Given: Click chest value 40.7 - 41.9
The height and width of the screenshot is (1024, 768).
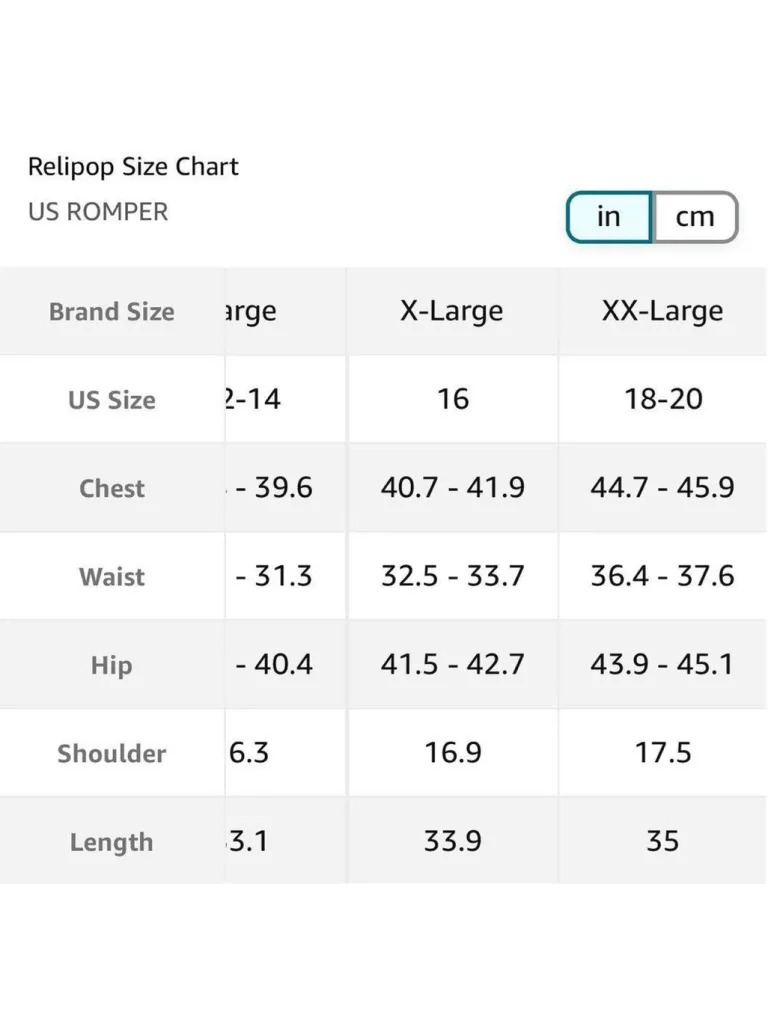Looking at the screenshot, I should tap(453, 487).
